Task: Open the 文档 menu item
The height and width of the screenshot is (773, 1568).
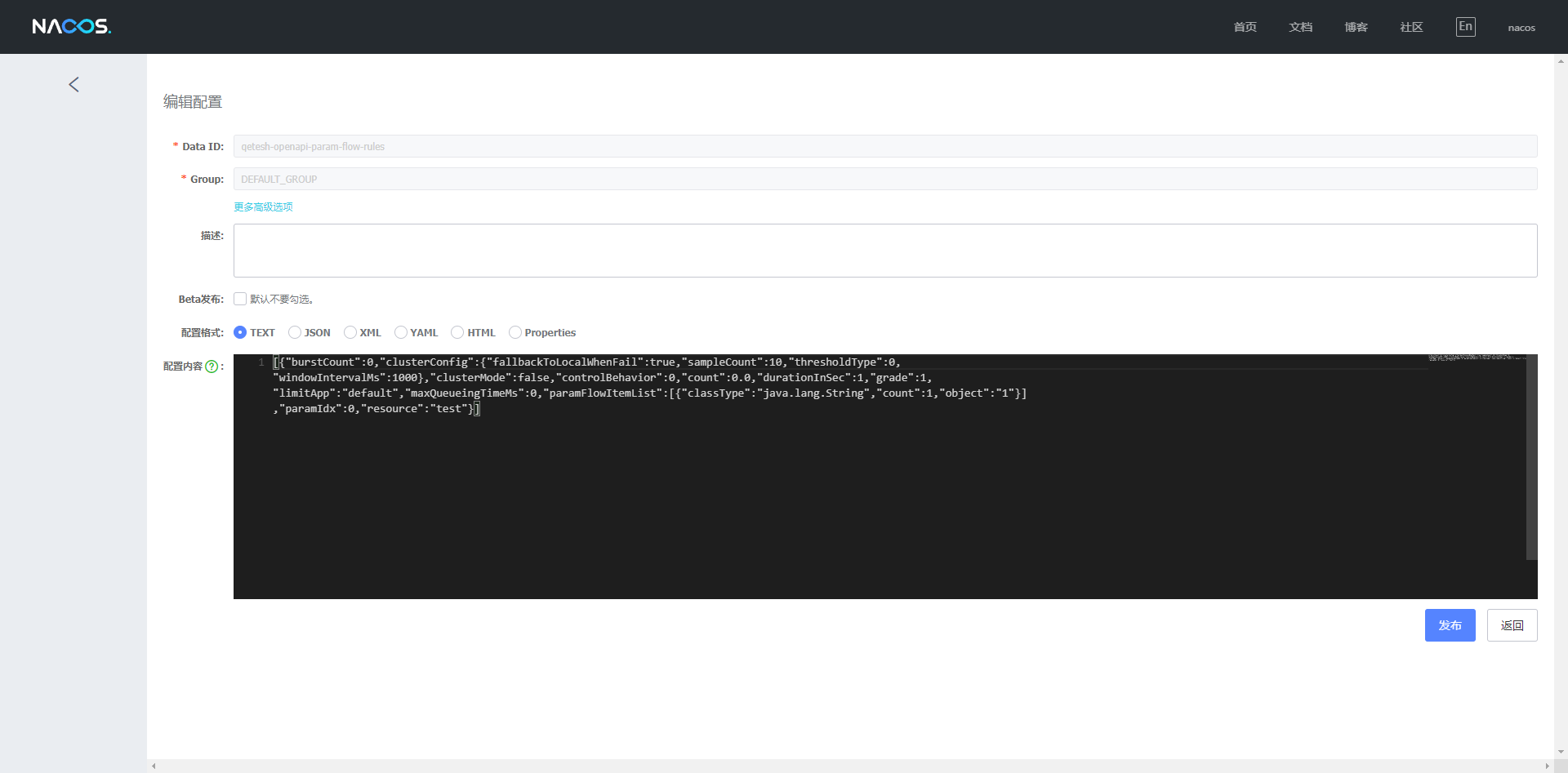Action: 1300,28
